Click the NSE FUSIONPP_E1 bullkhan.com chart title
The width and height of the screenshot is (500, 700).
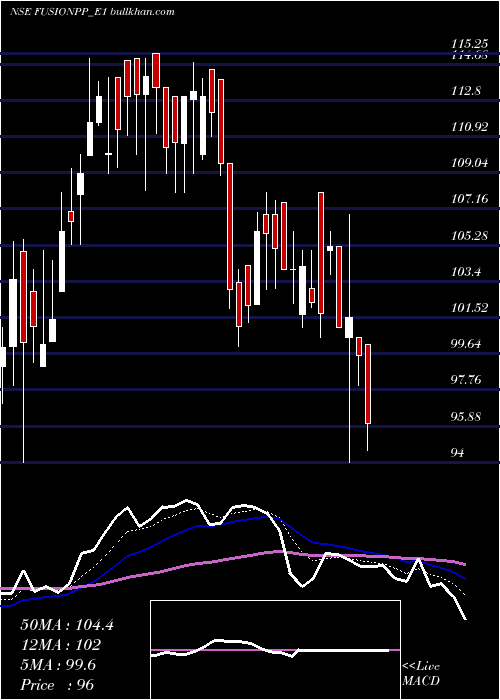pos(92,12)
